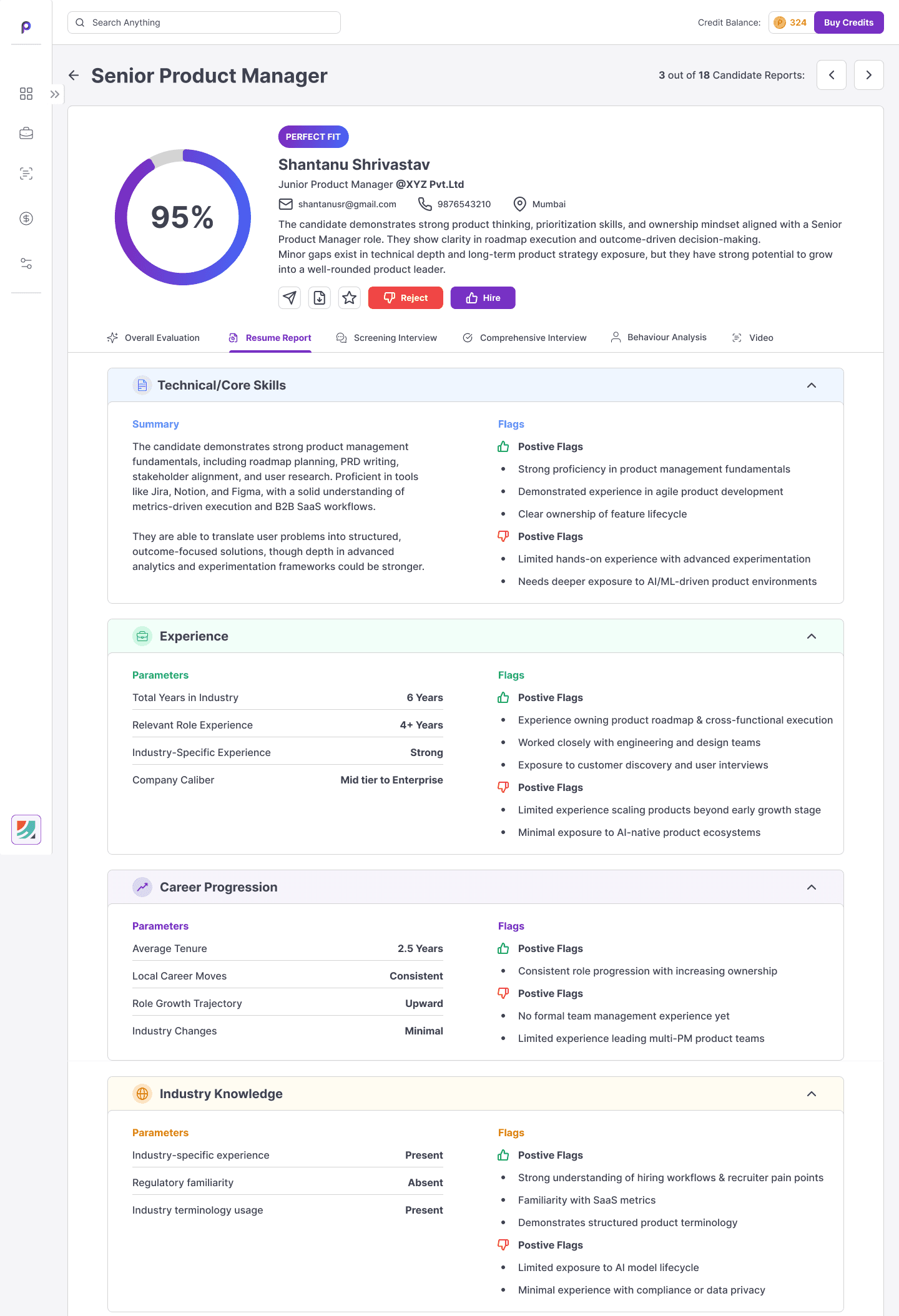
Task: Click email shantanusr@gmail.com
Action: [x=347, y=204]
